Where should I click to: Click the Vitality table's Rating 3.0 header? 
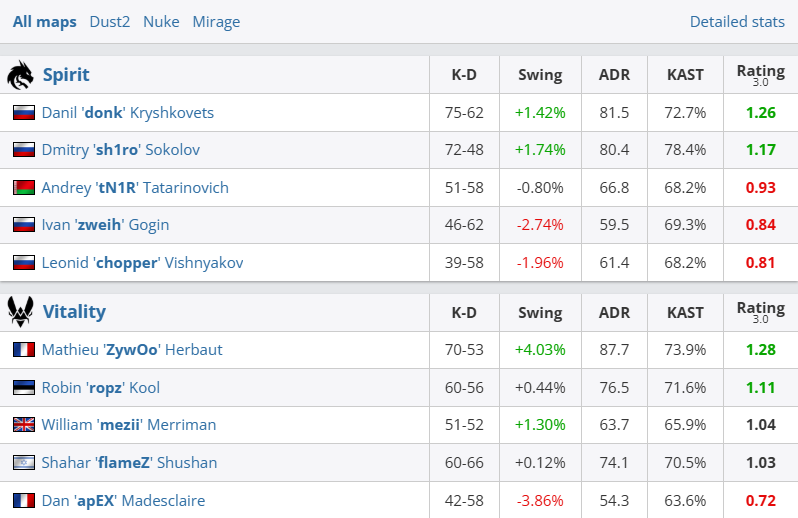point(760,312)
